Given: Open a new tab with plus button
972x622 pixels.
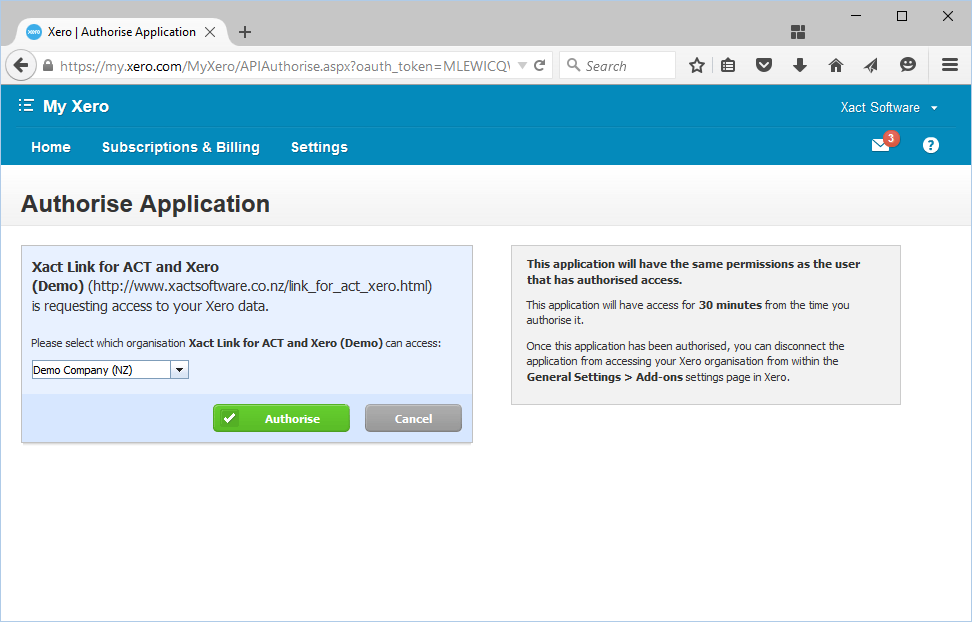Looking at the screenshot, I should (x=245, y=32).
